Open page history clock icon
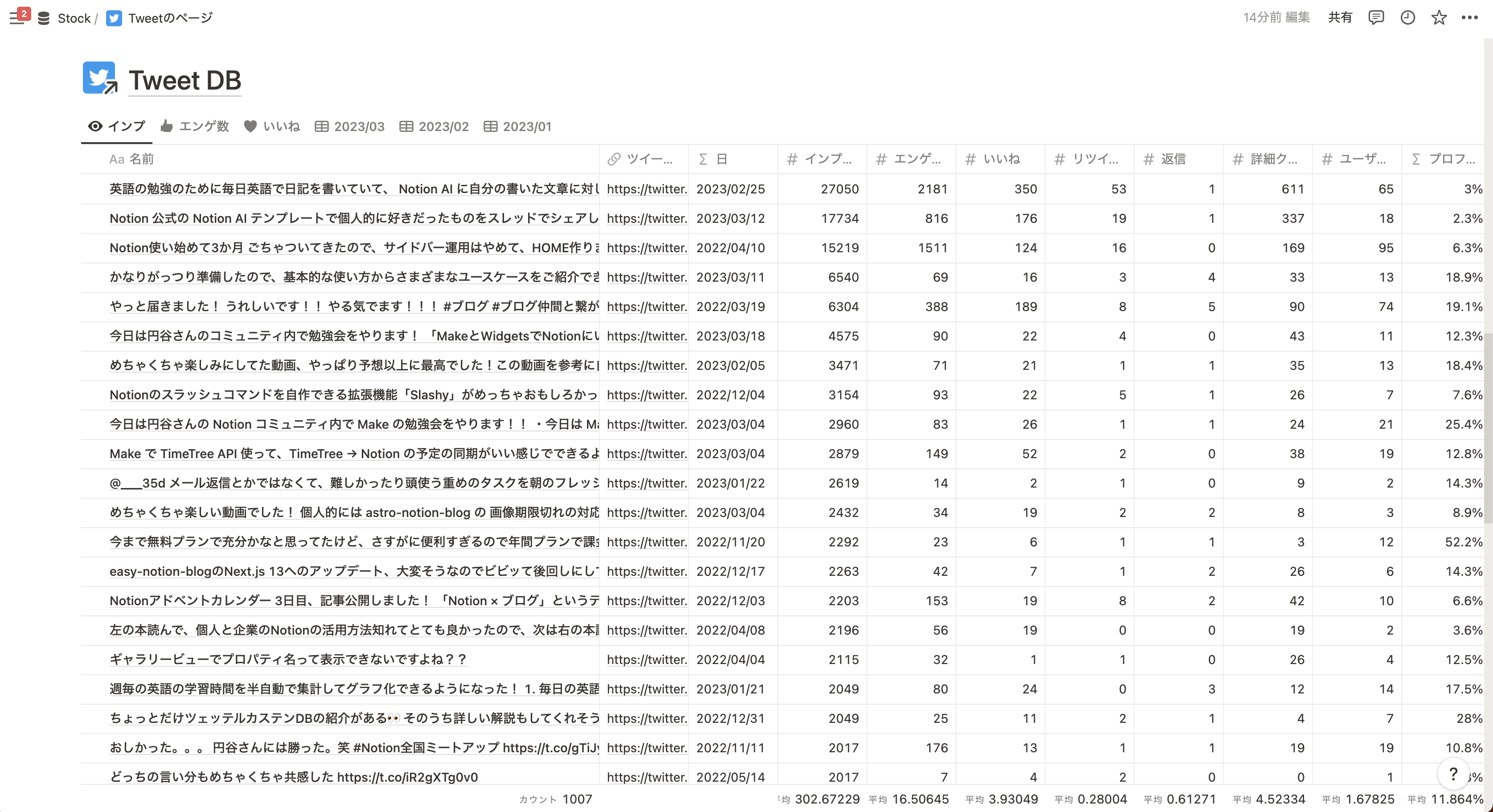 pyautogui.click(x=1408, y=17)
